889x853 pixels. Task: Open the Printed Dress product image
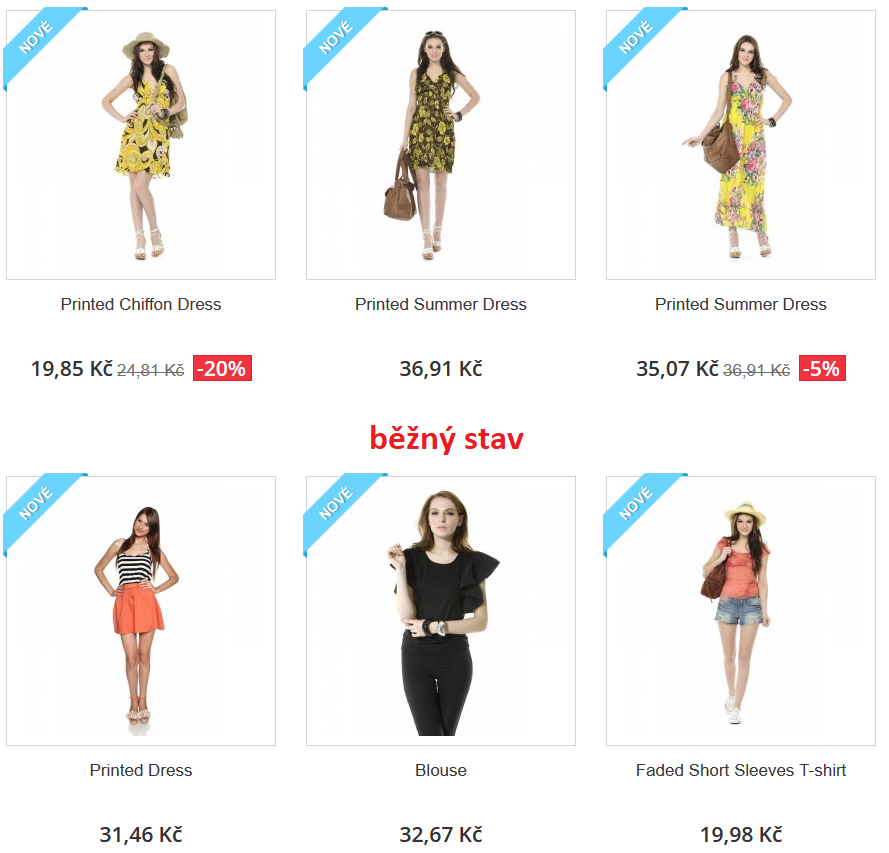(x=141, y=610)
